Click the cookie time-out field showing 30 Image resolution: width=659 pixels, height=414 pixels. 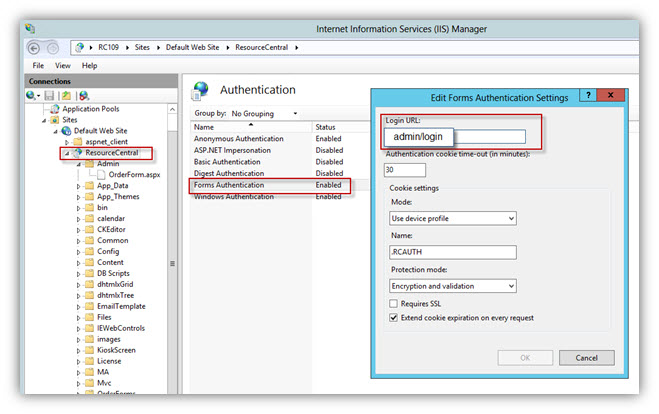tap(405, 170)
